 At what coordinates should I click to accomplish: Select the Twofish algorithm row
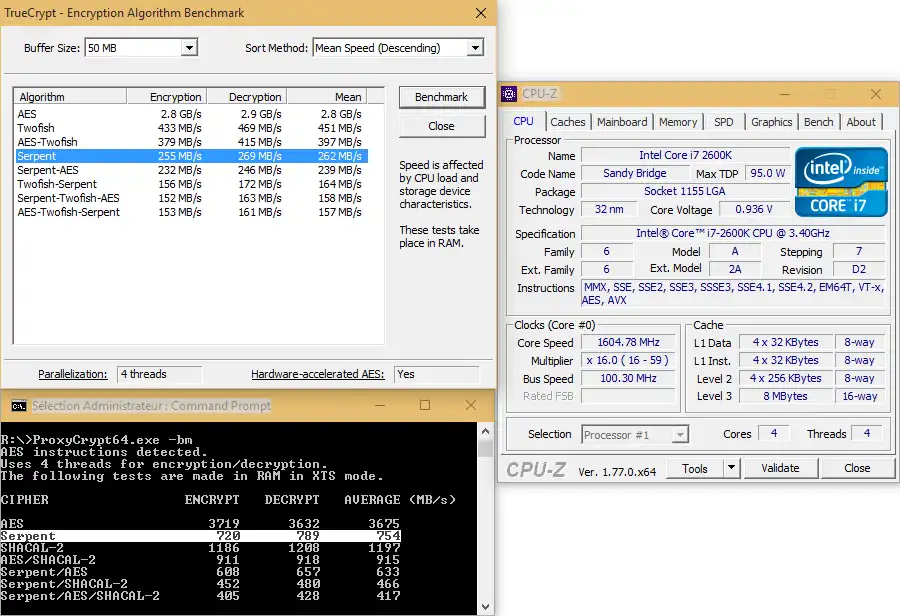[191, 128]
